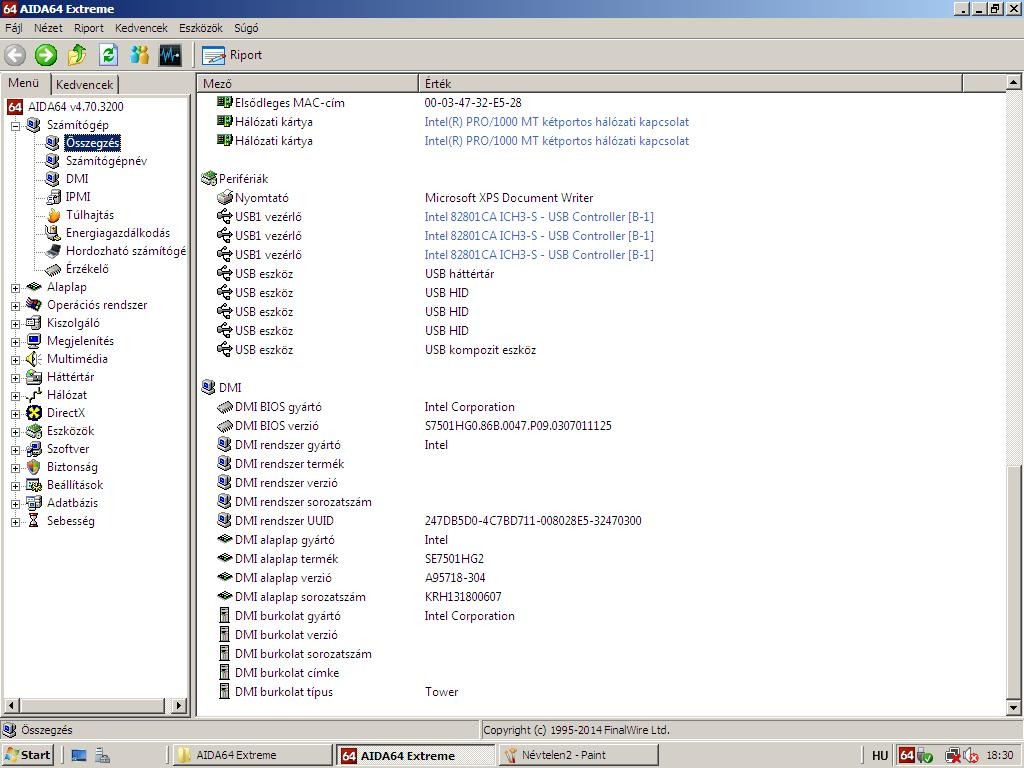This screenshot has height=768, width=1024.
Task: Open the Fájl menu
Action: [x=14, y=28]
